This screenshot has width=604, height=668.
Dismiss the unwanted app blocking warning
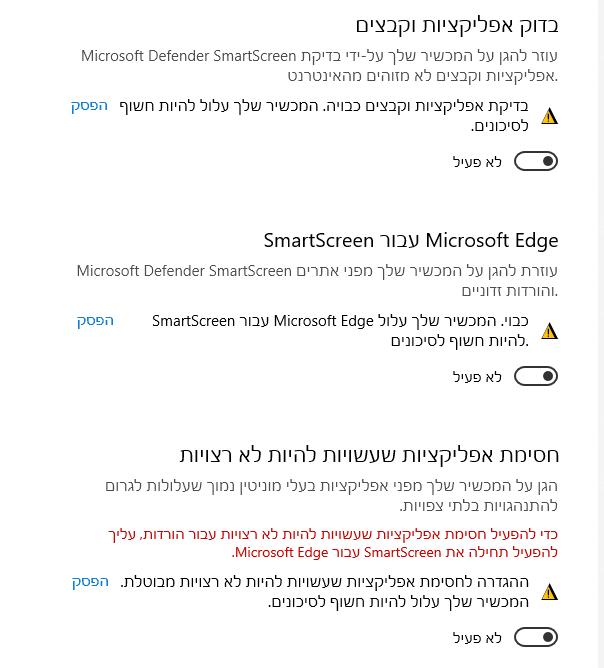[89, 582]
